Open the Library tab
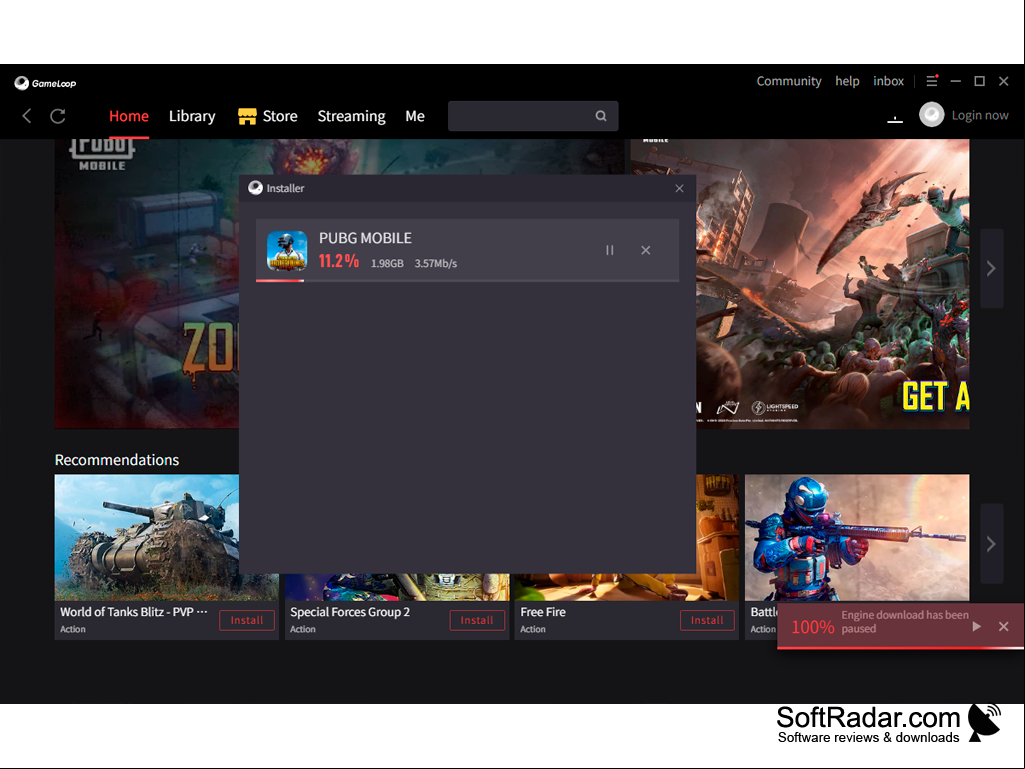The height and width of the screenshot is (769, 1025). coord(192,116)
